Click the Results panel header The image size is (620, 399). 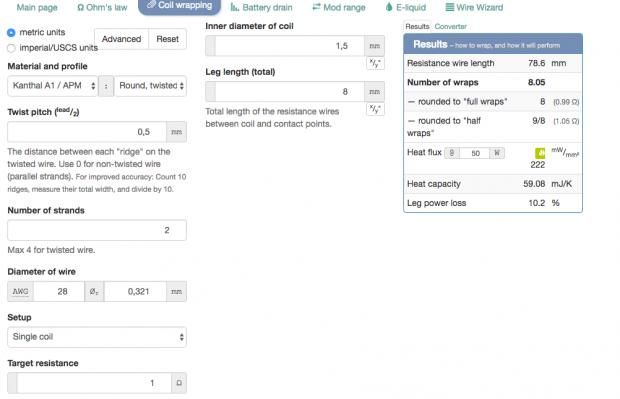pyautogui.click(x=493, y=44)
